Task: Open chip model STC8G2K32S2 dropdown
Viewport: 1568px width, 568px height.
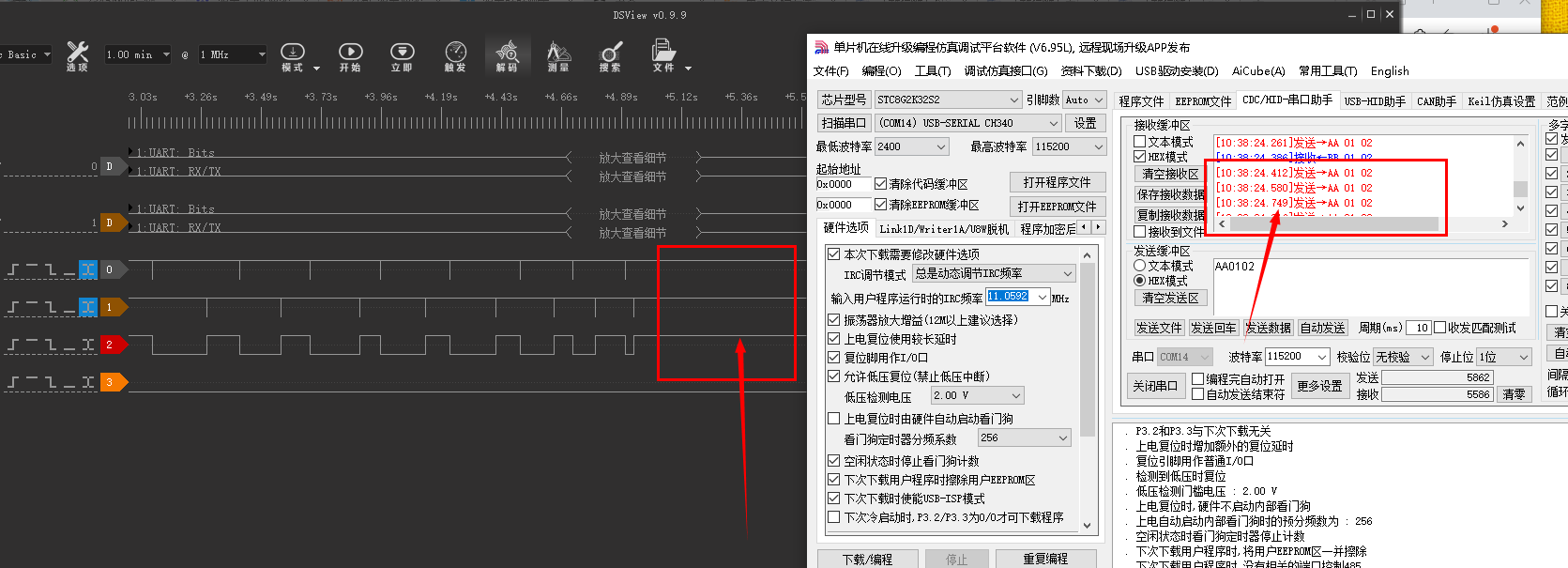Action: click(948, 100)
